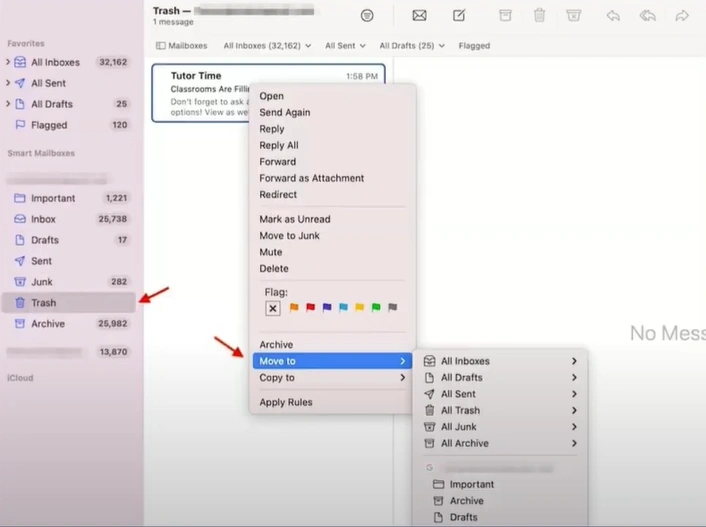Click the Mailboxes sidebar toggle
706x527 pixels.
pyautogui.click(x=181, y=45)
